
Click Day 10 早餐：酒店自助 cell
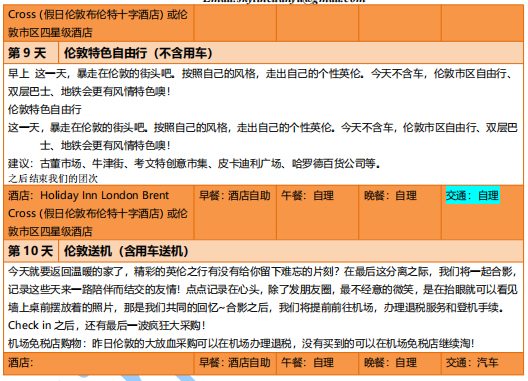235,362
